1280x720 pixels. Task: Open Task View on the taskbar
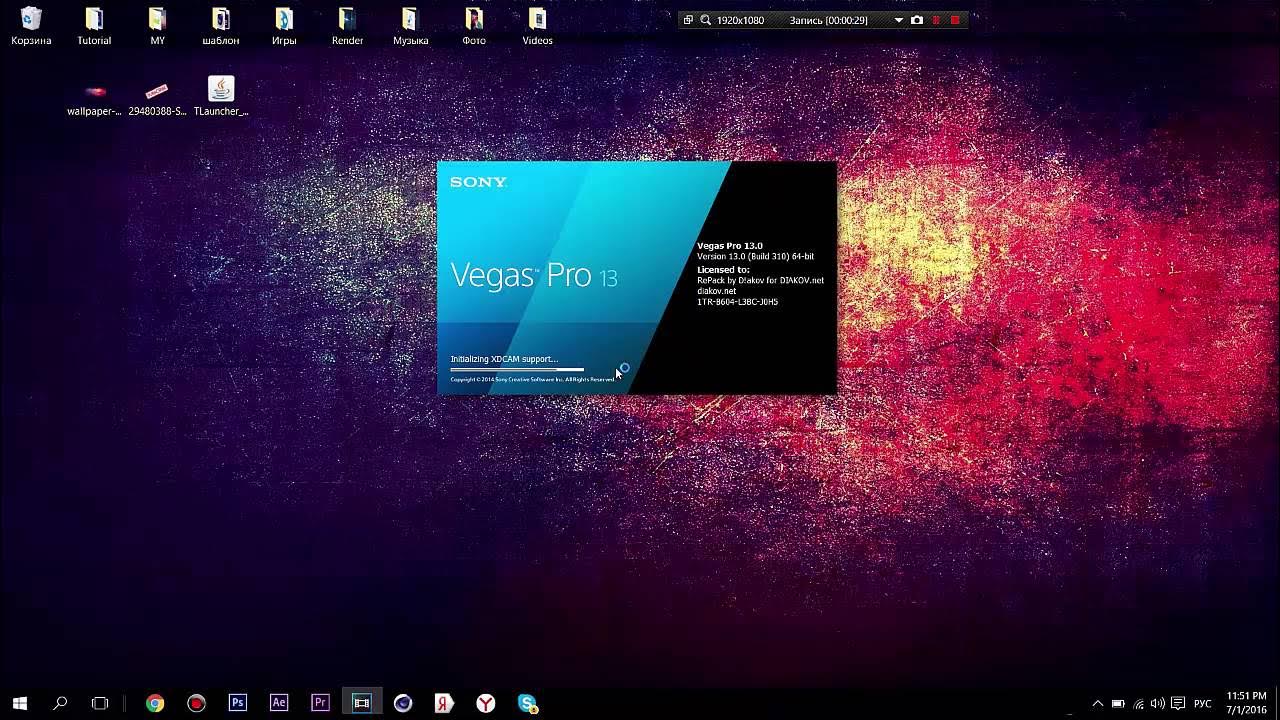100,703
